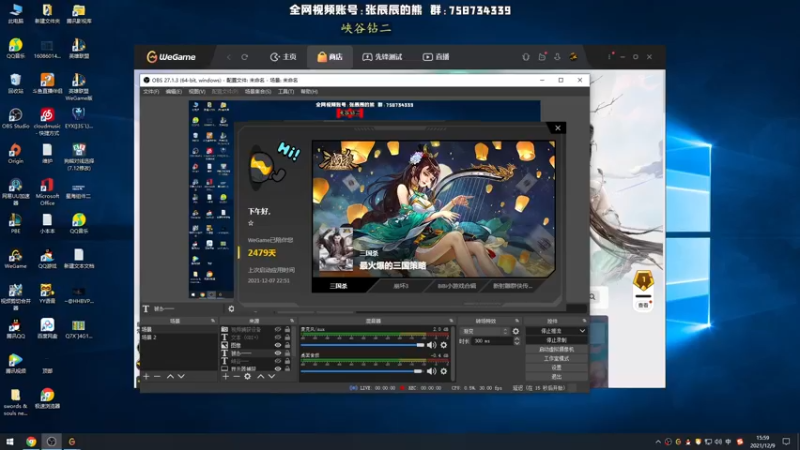
Task: Open the WeGame desktop shortcut
Action: (x=15, y=259)
